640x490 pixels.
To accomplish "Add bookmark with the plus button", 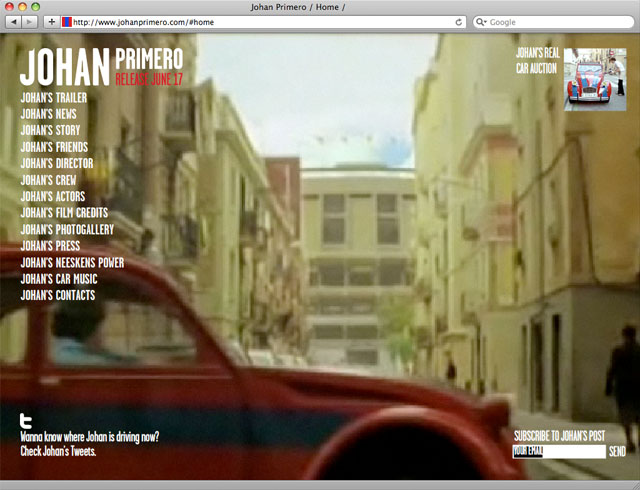I will point(51,22).
